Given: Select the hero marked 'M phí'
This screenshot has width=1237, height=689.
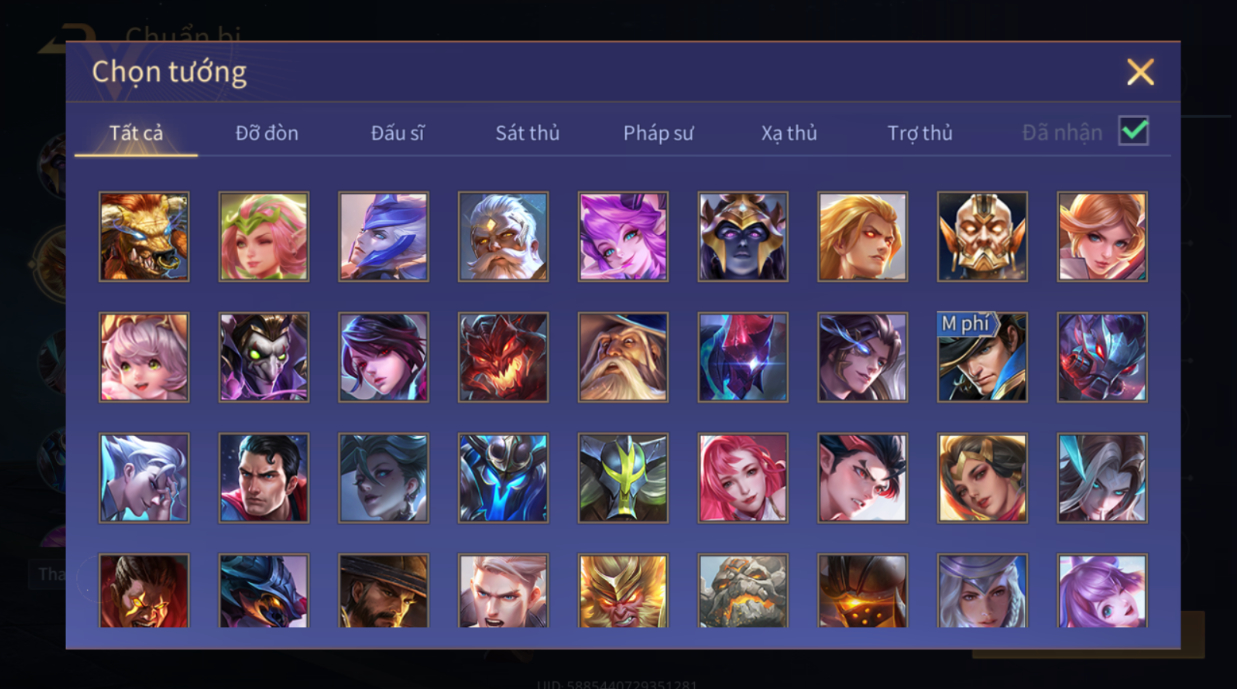Looking at the screenshot, I should (x=982, y=357).
